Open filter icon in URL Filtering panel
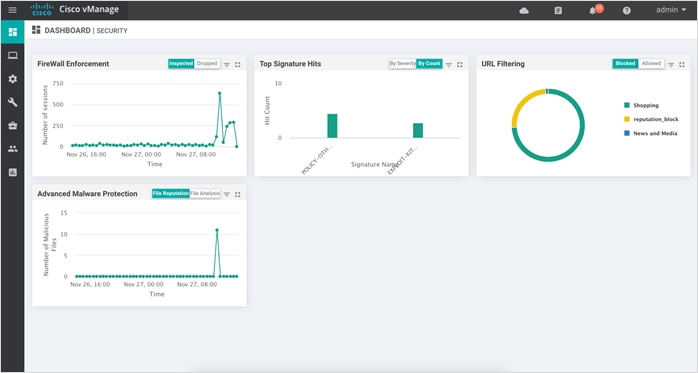The width and height of the screenshot is (698, 373). (x=671, y=65)
